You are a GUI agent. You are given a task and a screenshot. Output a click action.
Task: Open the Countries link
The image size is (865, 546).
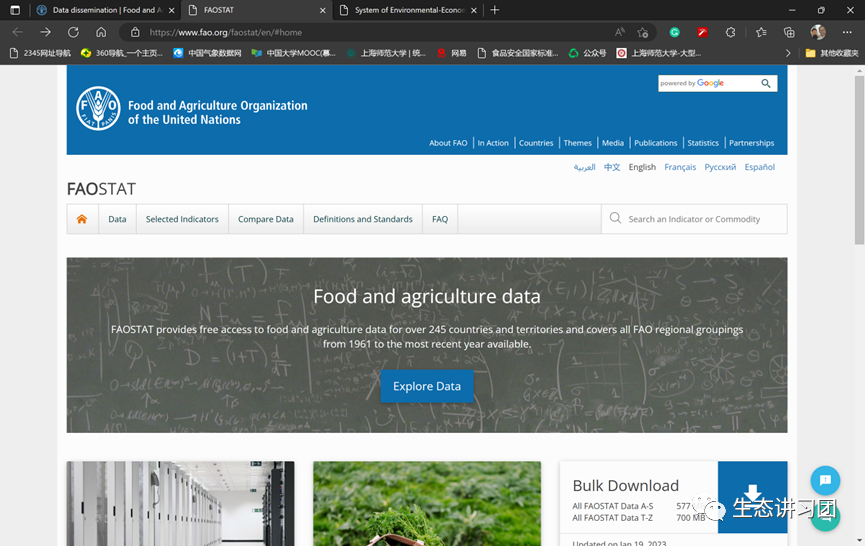(x=536, y=143)
